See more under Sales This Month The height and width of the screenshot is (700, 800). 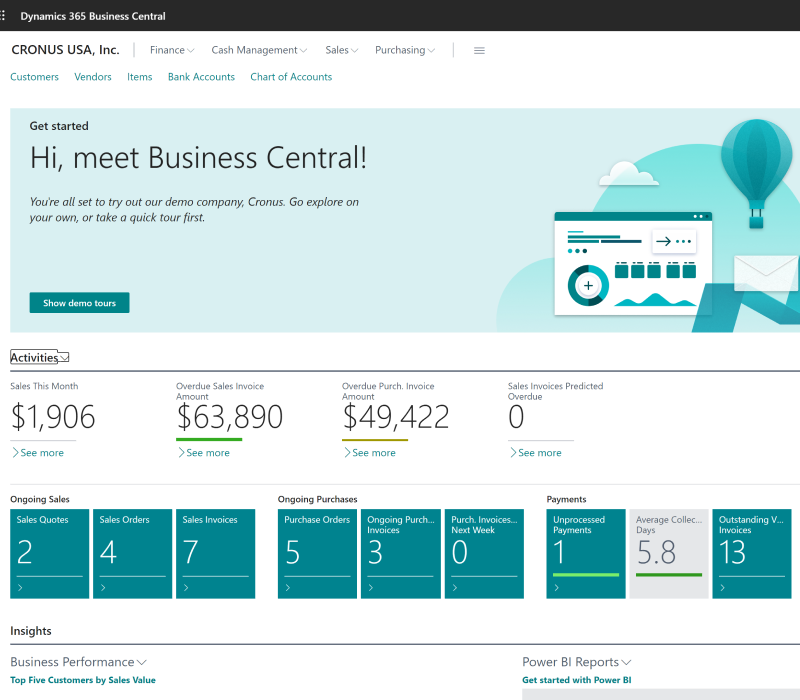(38, 453)
